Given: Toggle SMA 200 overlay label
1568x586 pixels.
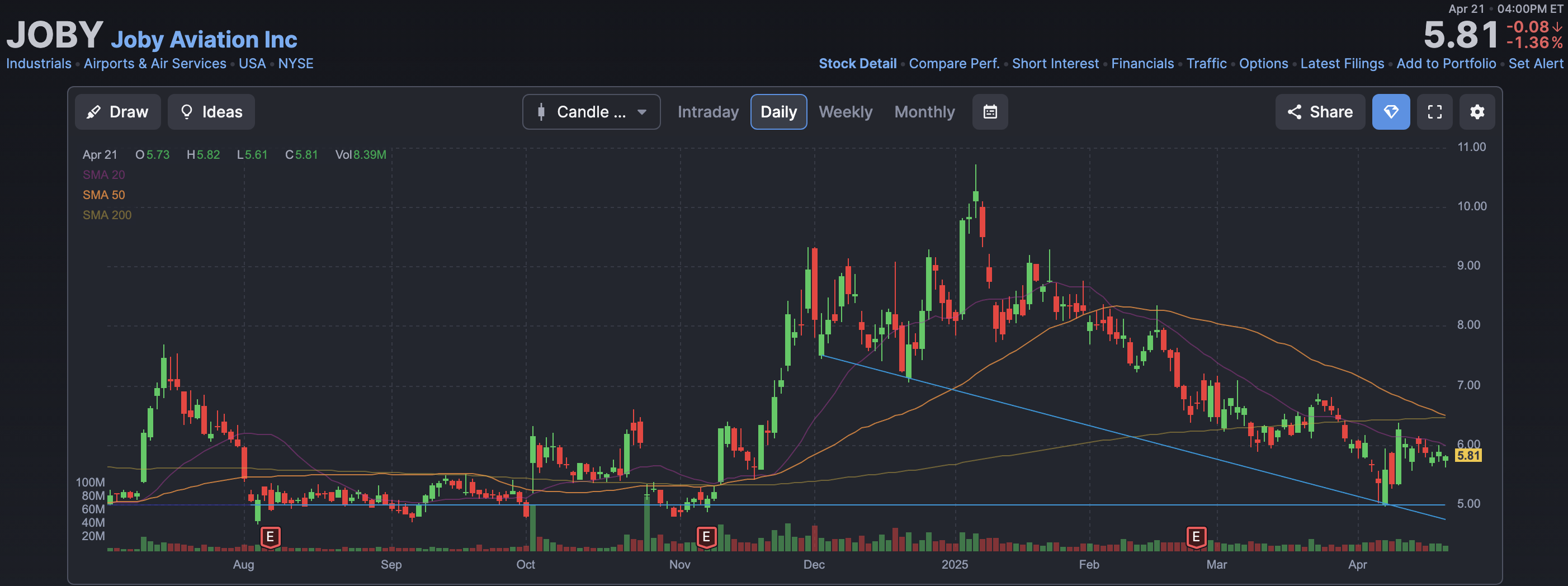Looking at the screenshot, I should click(x=106, y=215).
